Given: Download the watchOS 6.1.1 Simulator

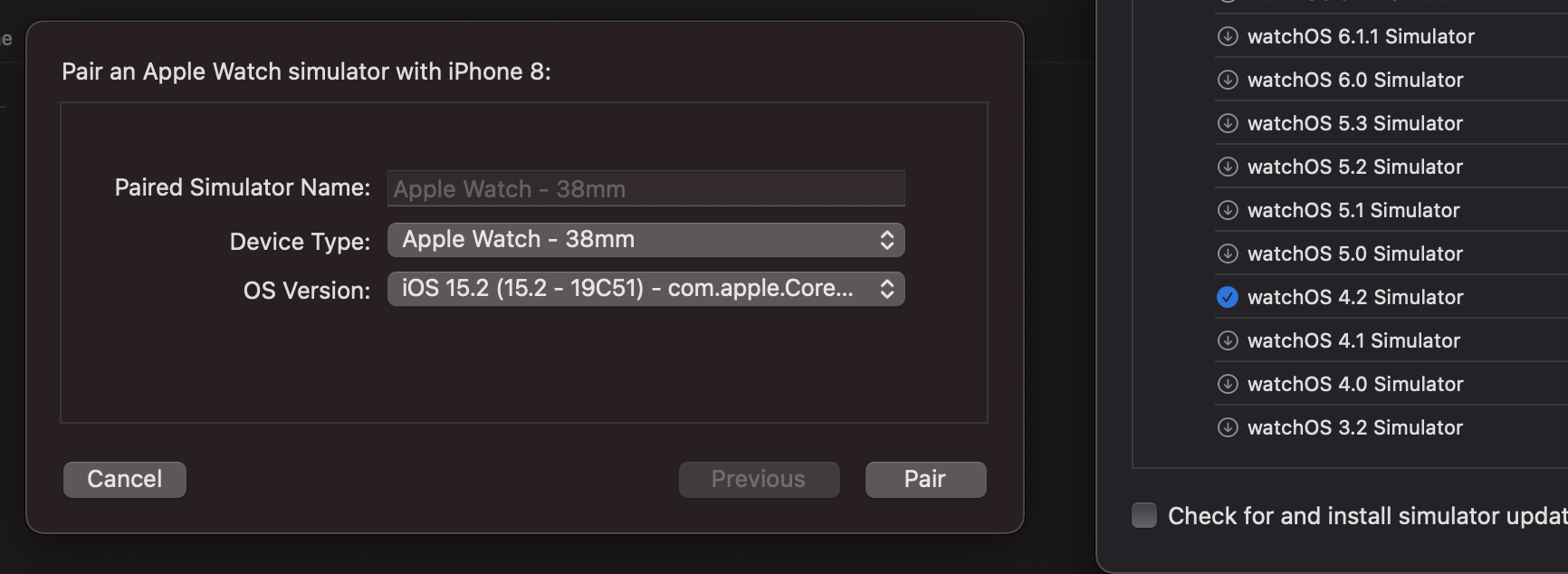Looking at the screenshot, I should click(x=1228, y=36).
